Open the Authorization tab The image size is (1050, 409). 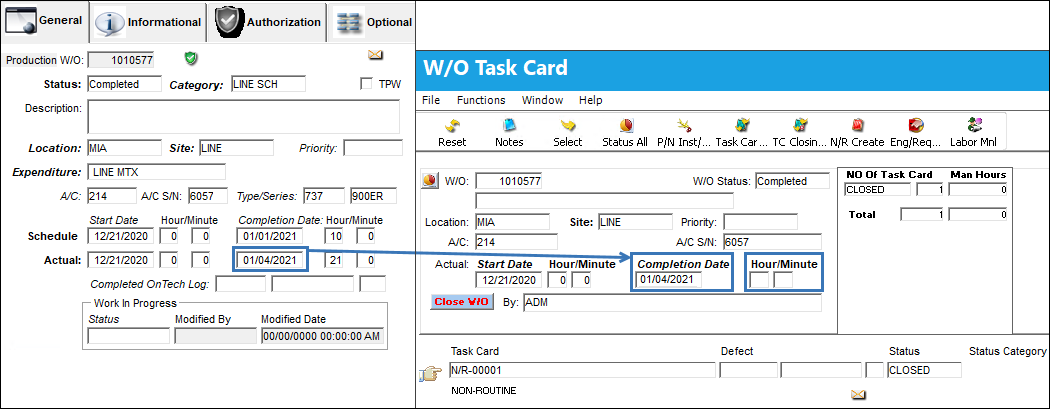267,22
